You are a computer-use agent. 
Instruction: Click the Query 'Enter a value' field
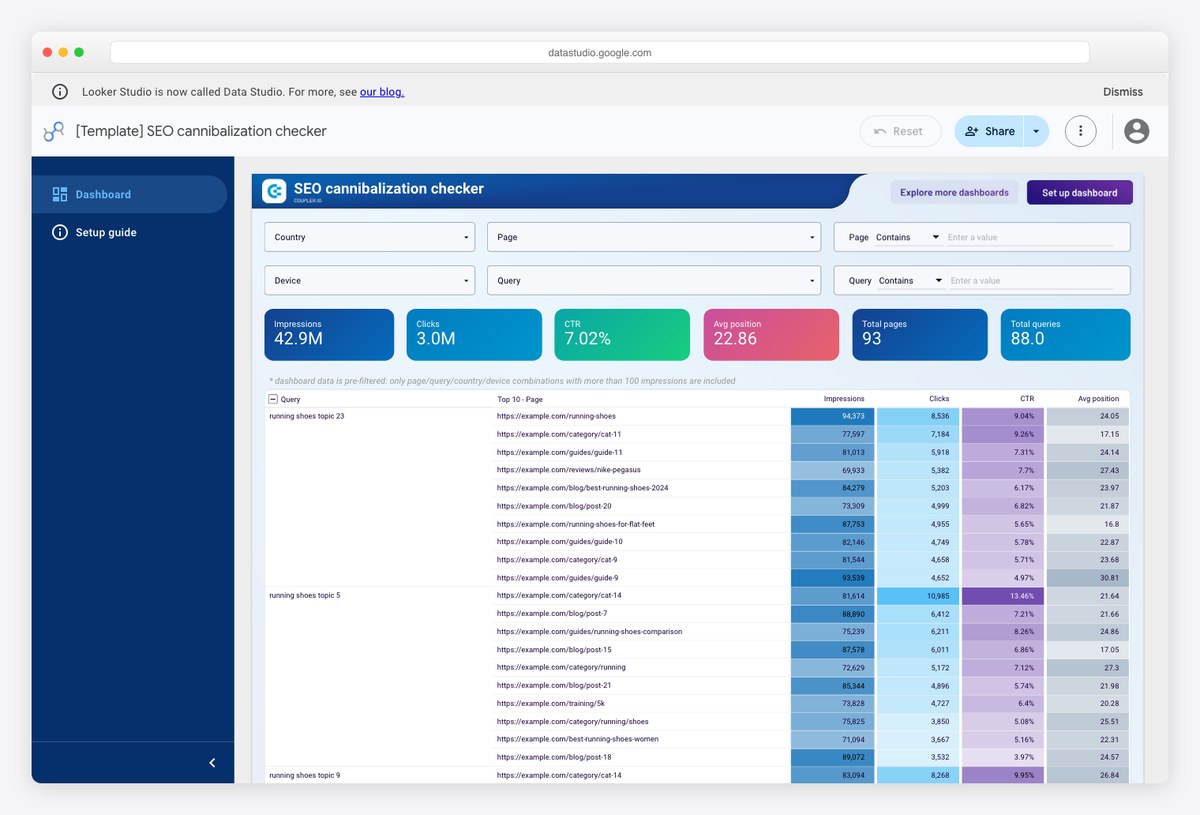click(1032, 280)
